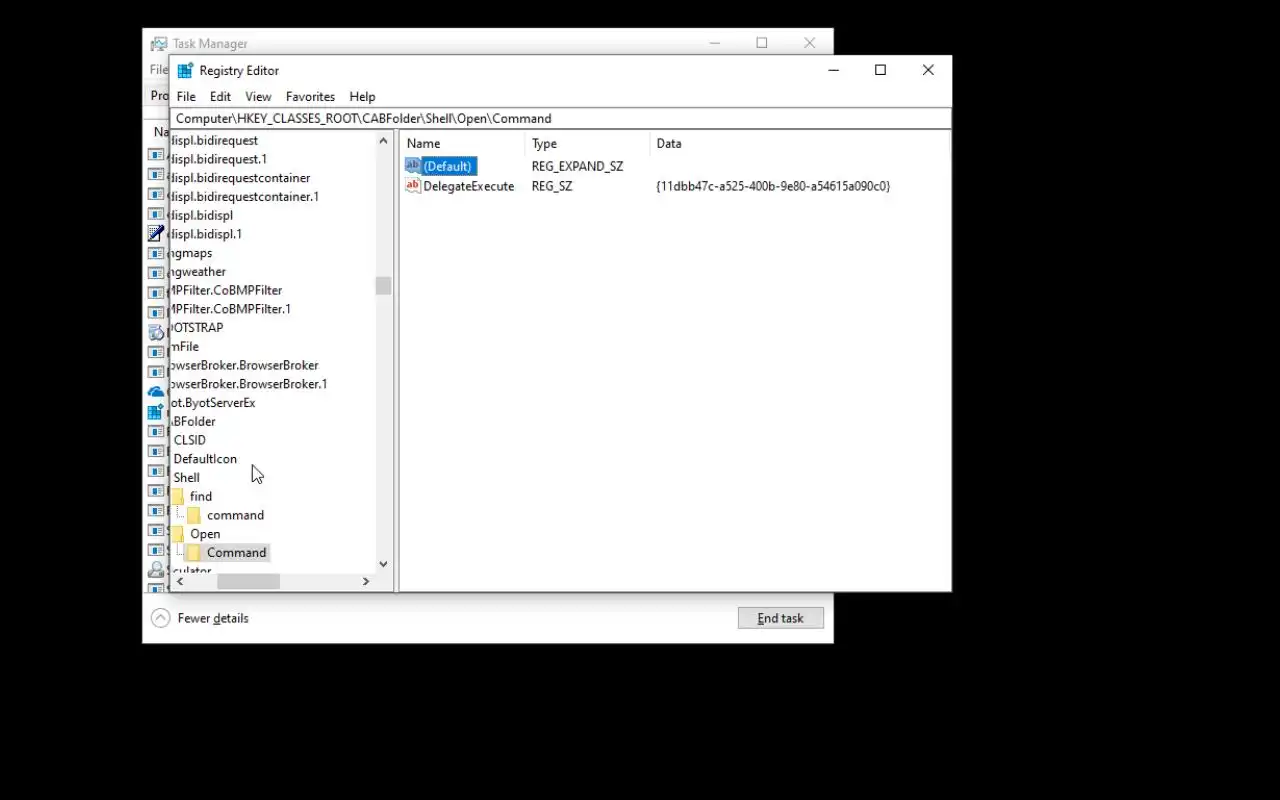Click the folder icon of lowercase command key
The image size is (1280, 800).
click(194, 515)
